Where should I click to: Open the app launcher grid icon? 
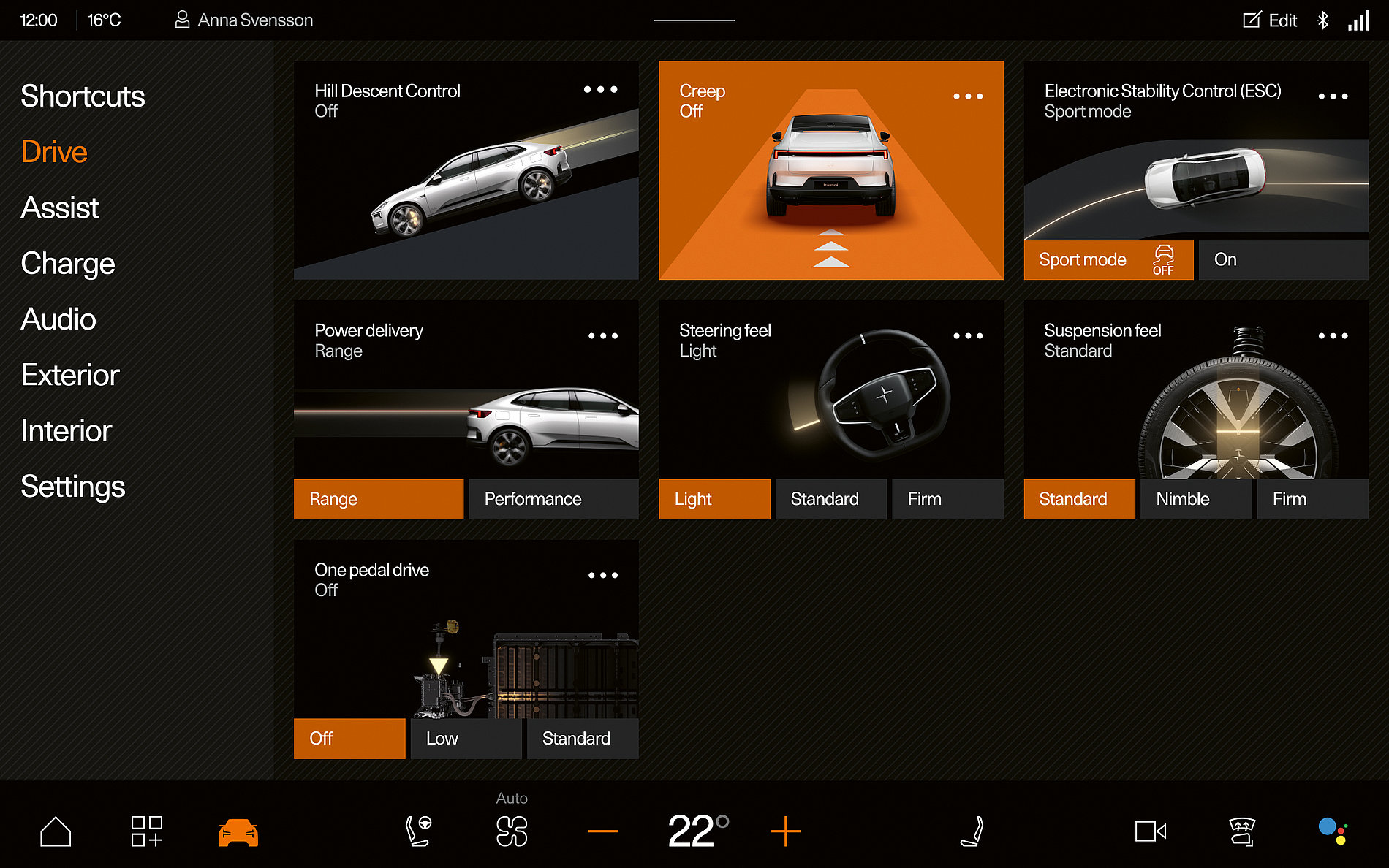point(145,831)
